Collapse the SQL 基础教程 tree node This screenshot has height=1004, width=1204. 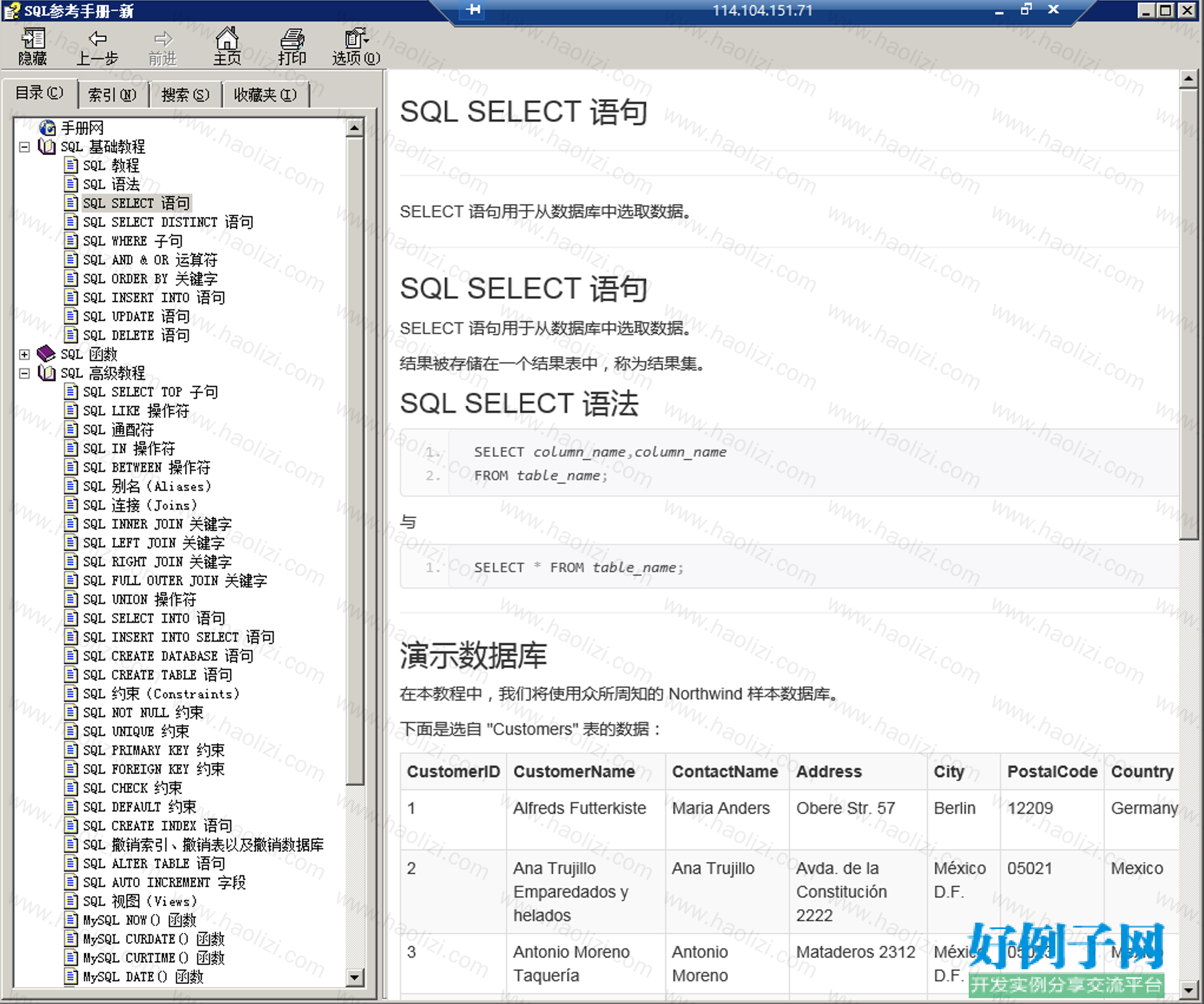24,147
